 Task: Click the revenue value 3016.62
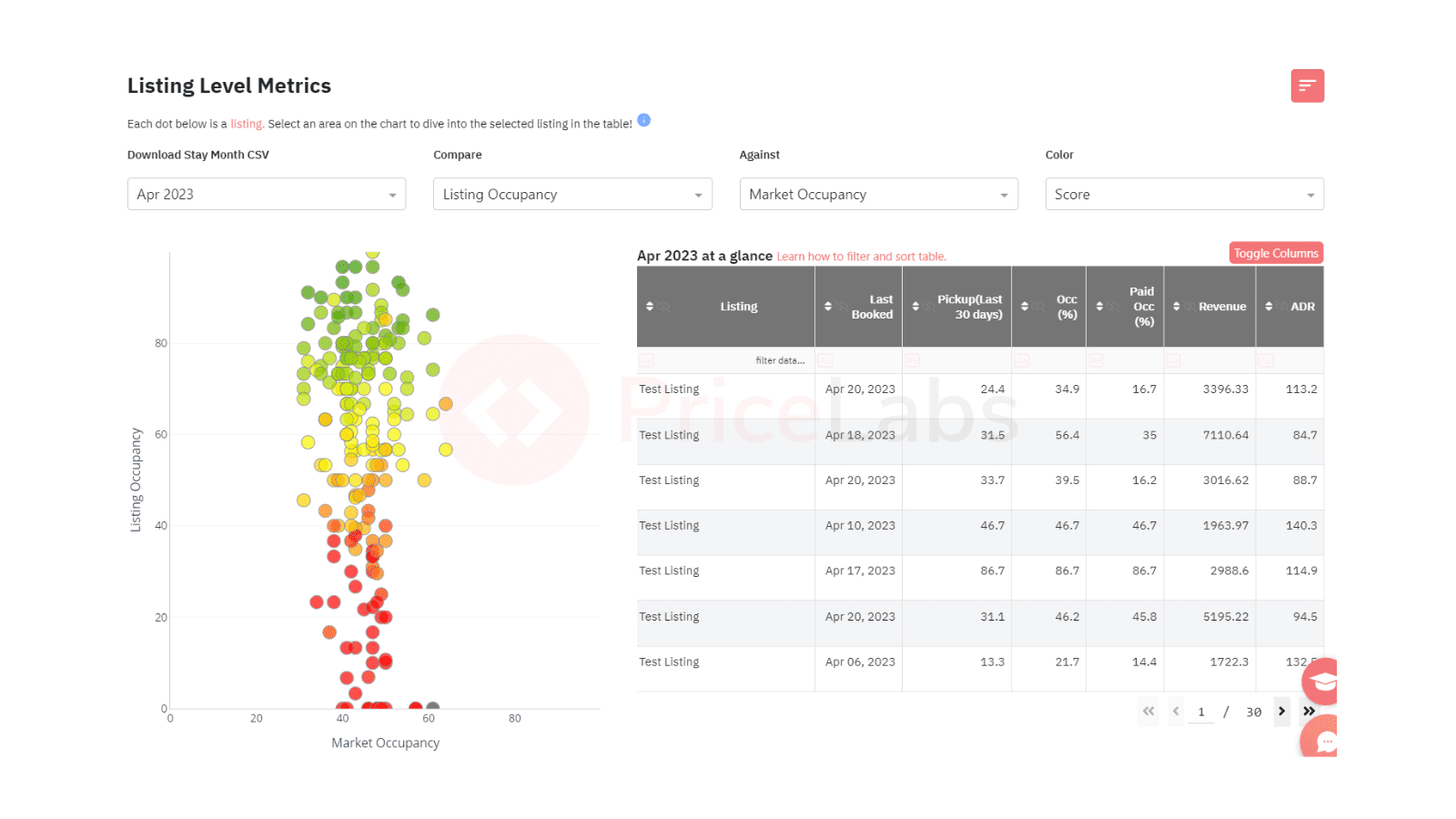click(x=1226, y=480)
